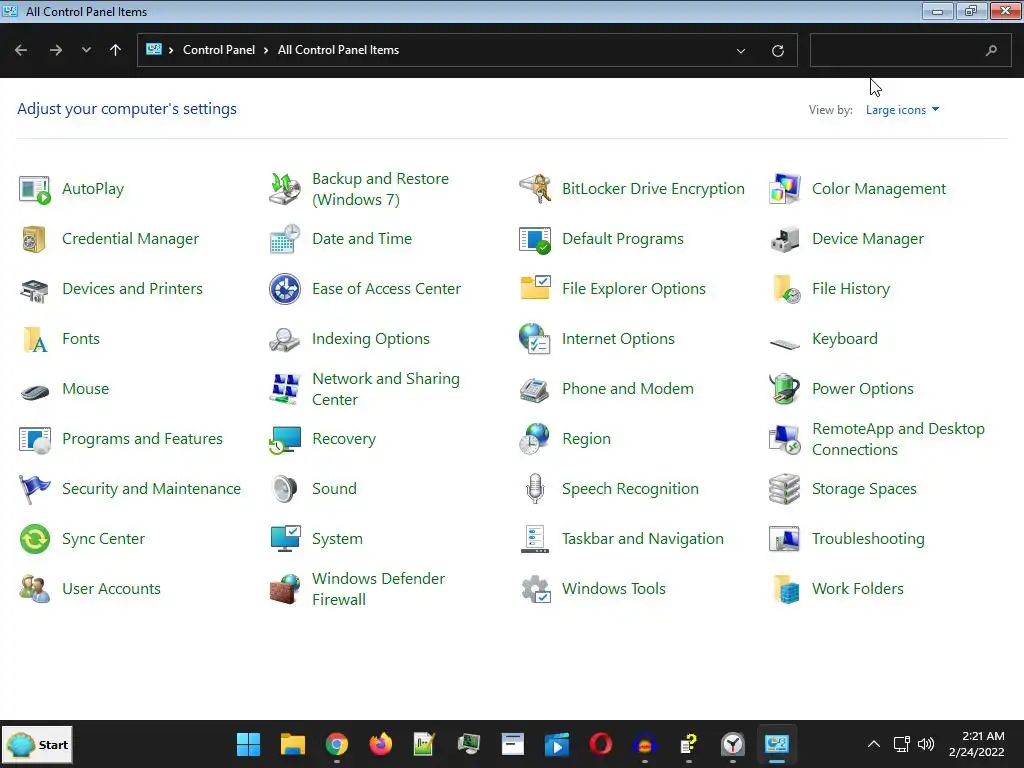Open File Explorer from the taskbar

tap(293, 744)
